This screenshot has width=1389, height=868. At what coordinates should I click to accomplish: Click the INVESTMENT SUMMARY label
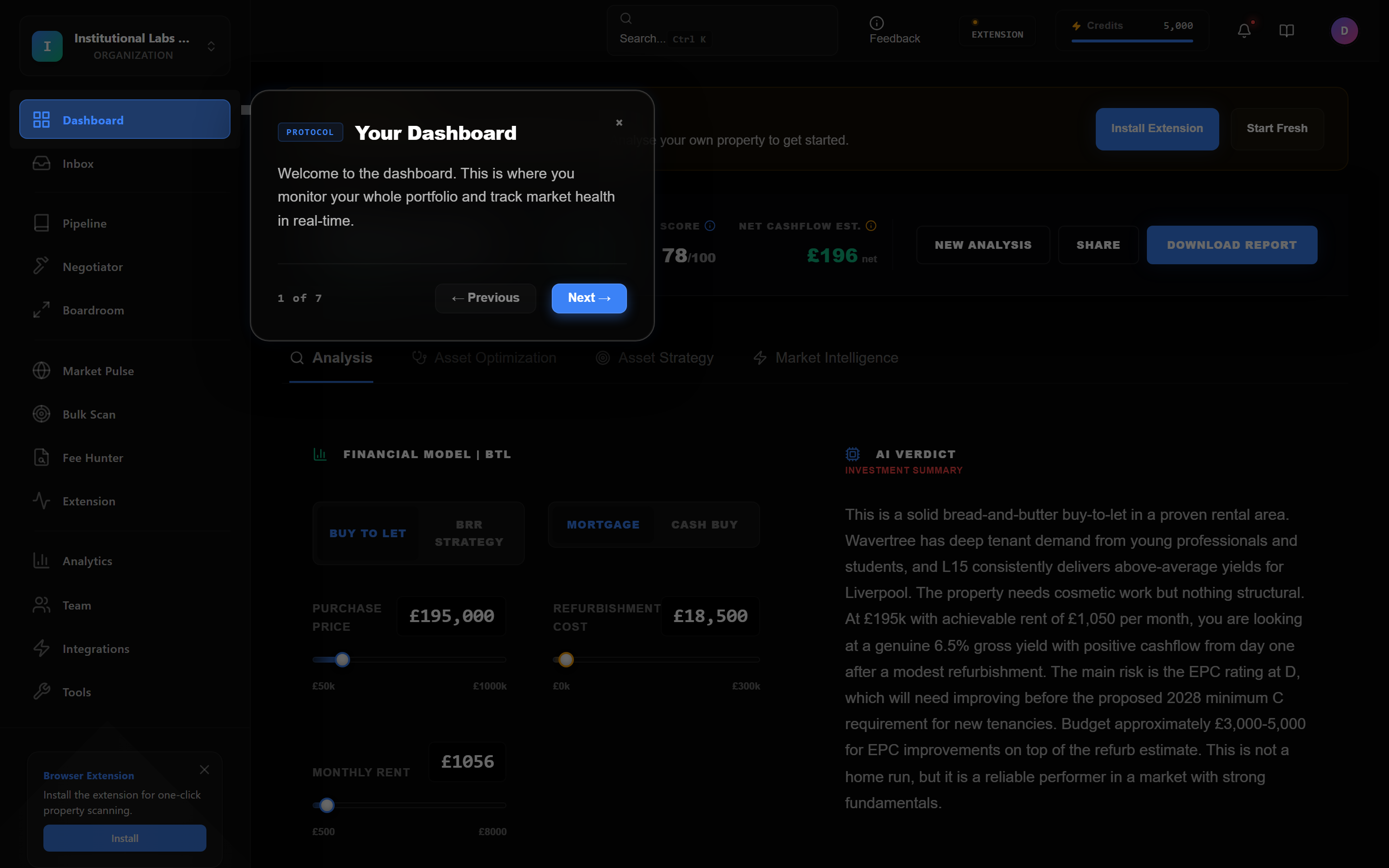[903, 470]
